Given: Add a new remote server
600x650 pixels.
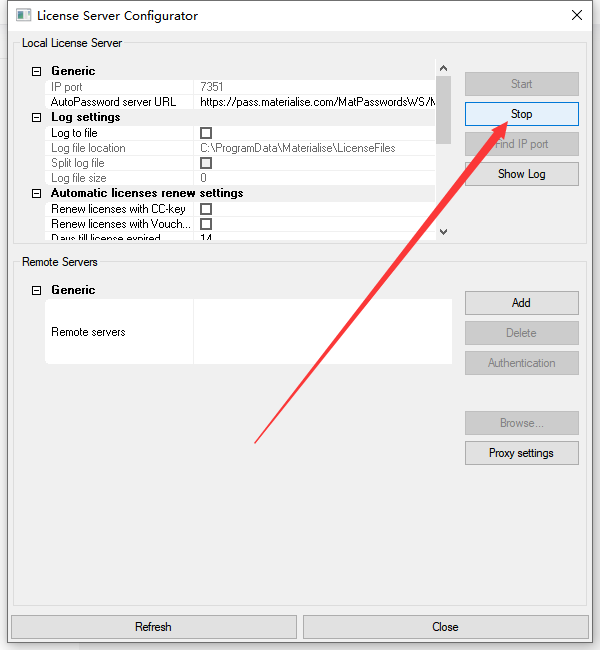Looking at the screenshot, I should (x=521, y=303).
